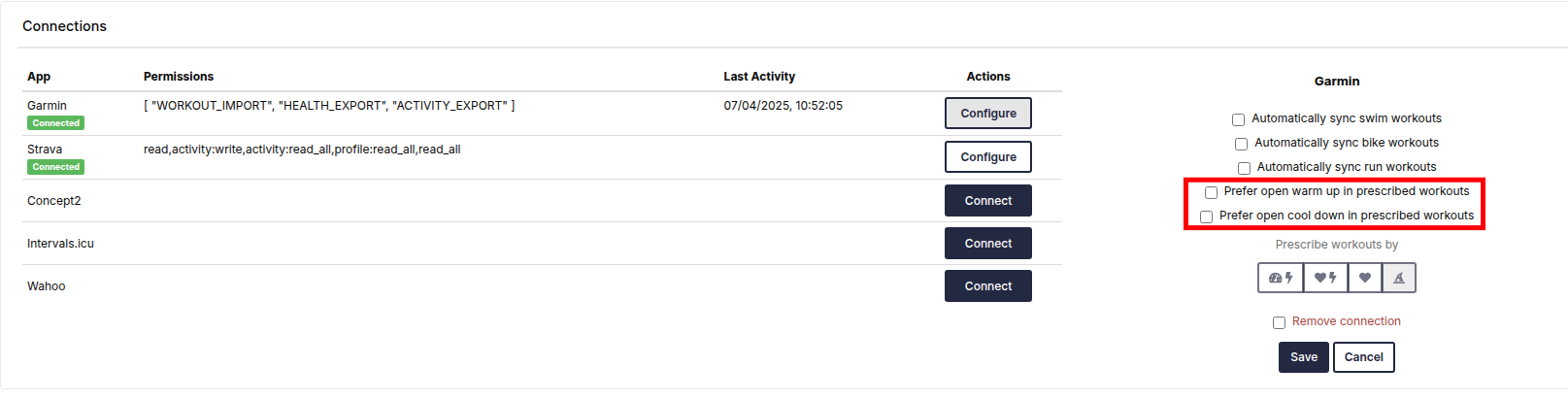
Task: Check automatically sync run workouts
Action: pyautogui.click(x=1244, y=168)
